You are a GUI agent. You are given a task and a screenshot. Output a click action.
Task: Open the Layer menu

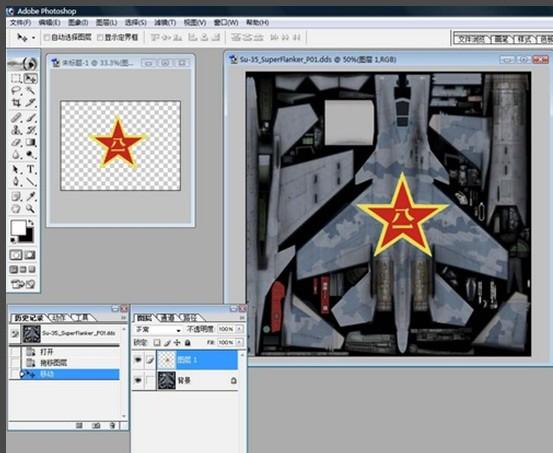tap(107, 23)
